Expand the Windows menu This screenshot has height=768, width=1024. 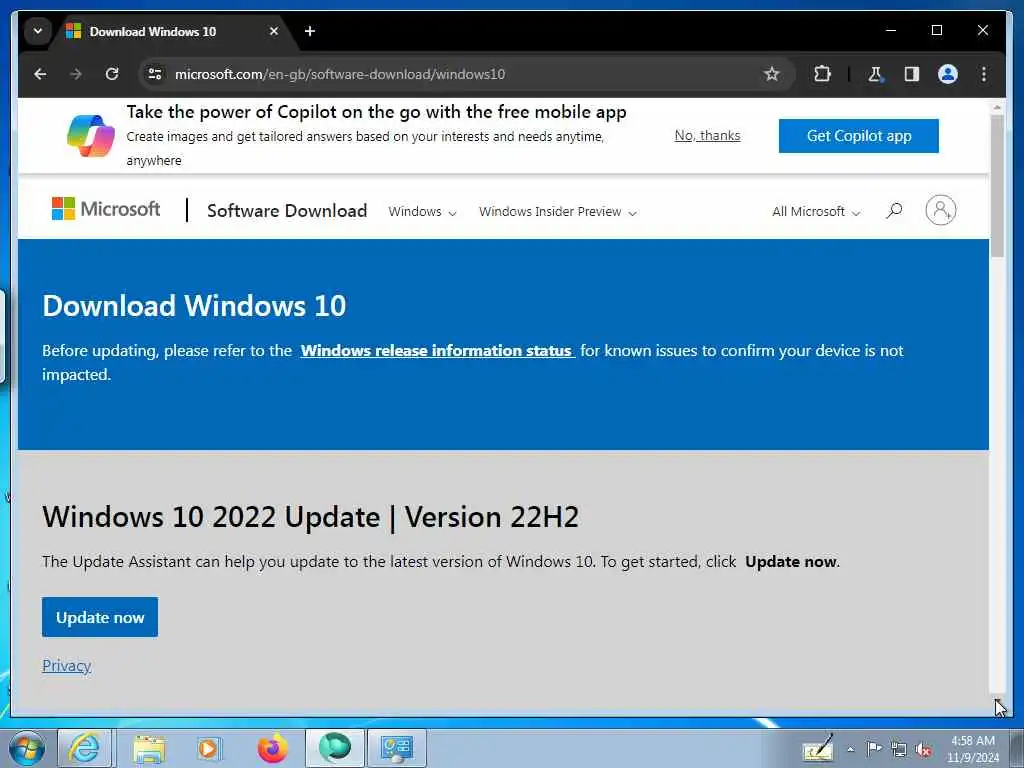pos(423,212)
